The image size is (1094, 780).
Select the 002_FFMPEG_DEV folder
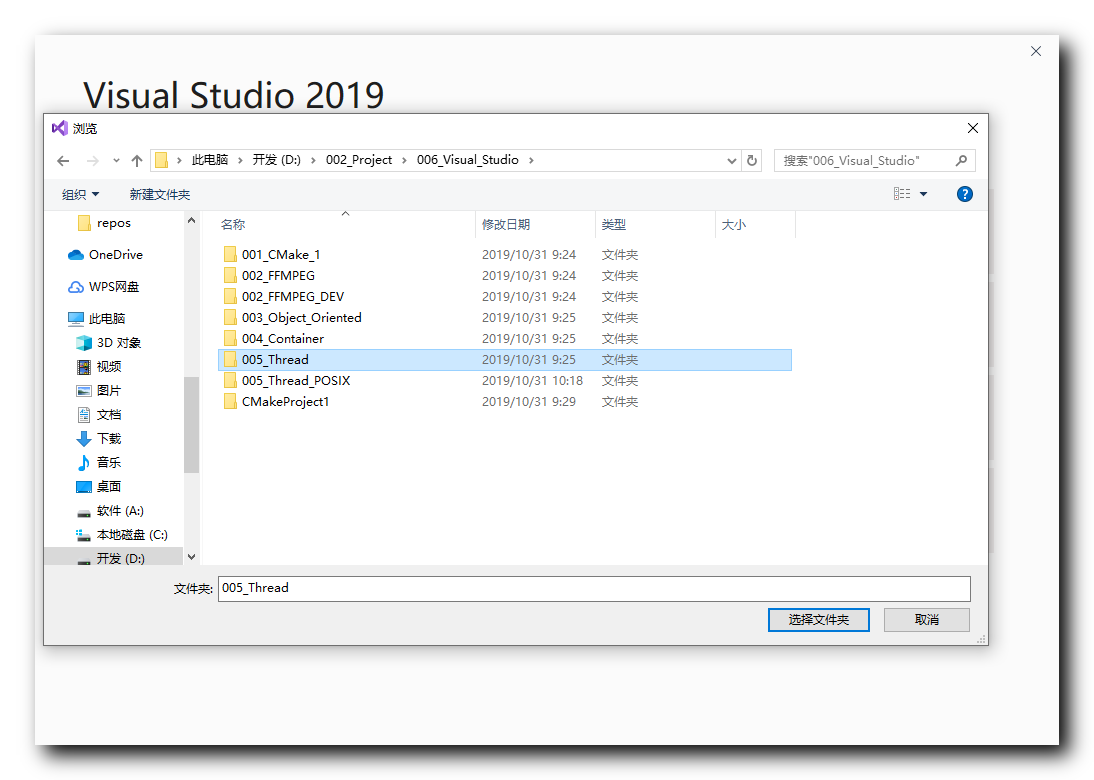tap(292, 297)
